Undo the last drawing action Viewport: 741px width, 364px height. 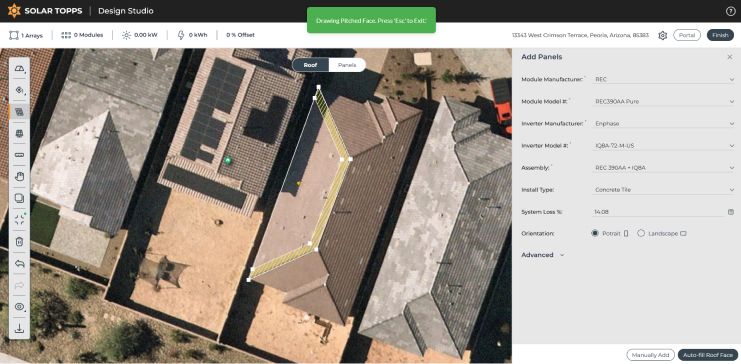[x=19, y=263]
